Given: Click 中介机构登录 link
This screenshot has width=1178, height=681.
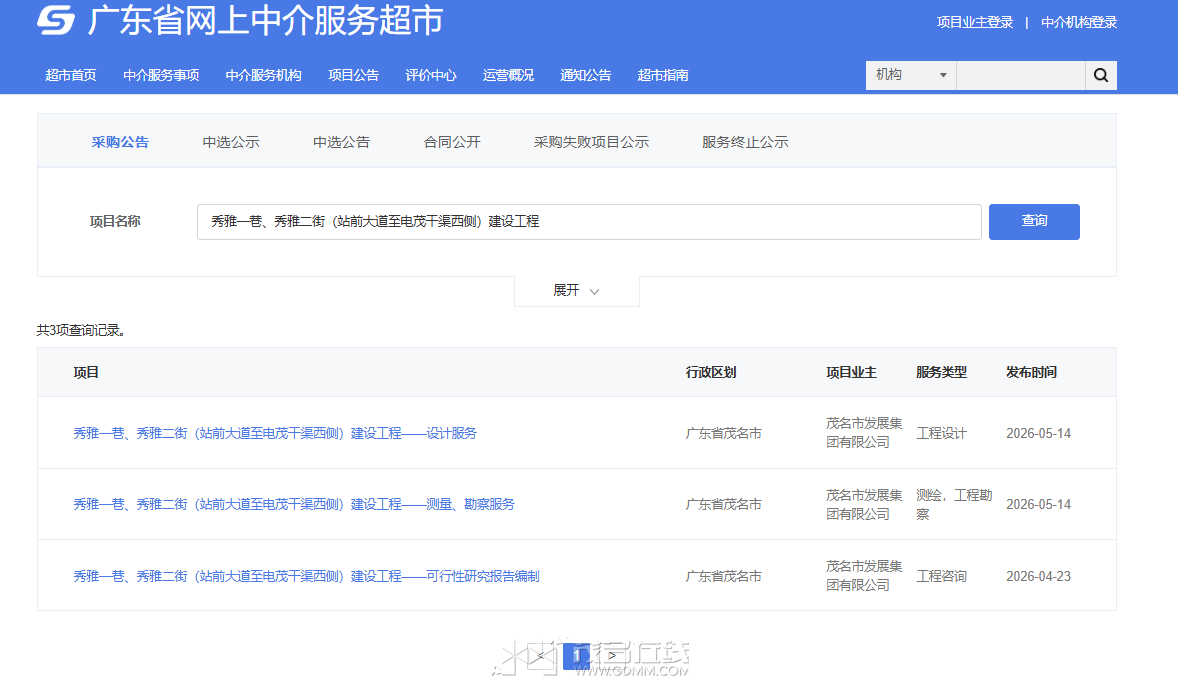Looking at the screenshot, I should (x=1079, y=23).
